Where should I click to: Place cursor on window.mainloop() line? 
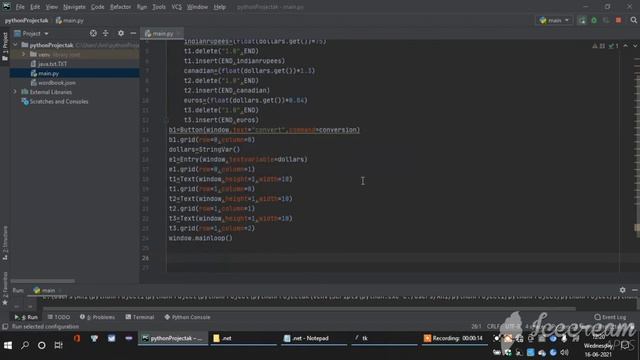point(200,238)
